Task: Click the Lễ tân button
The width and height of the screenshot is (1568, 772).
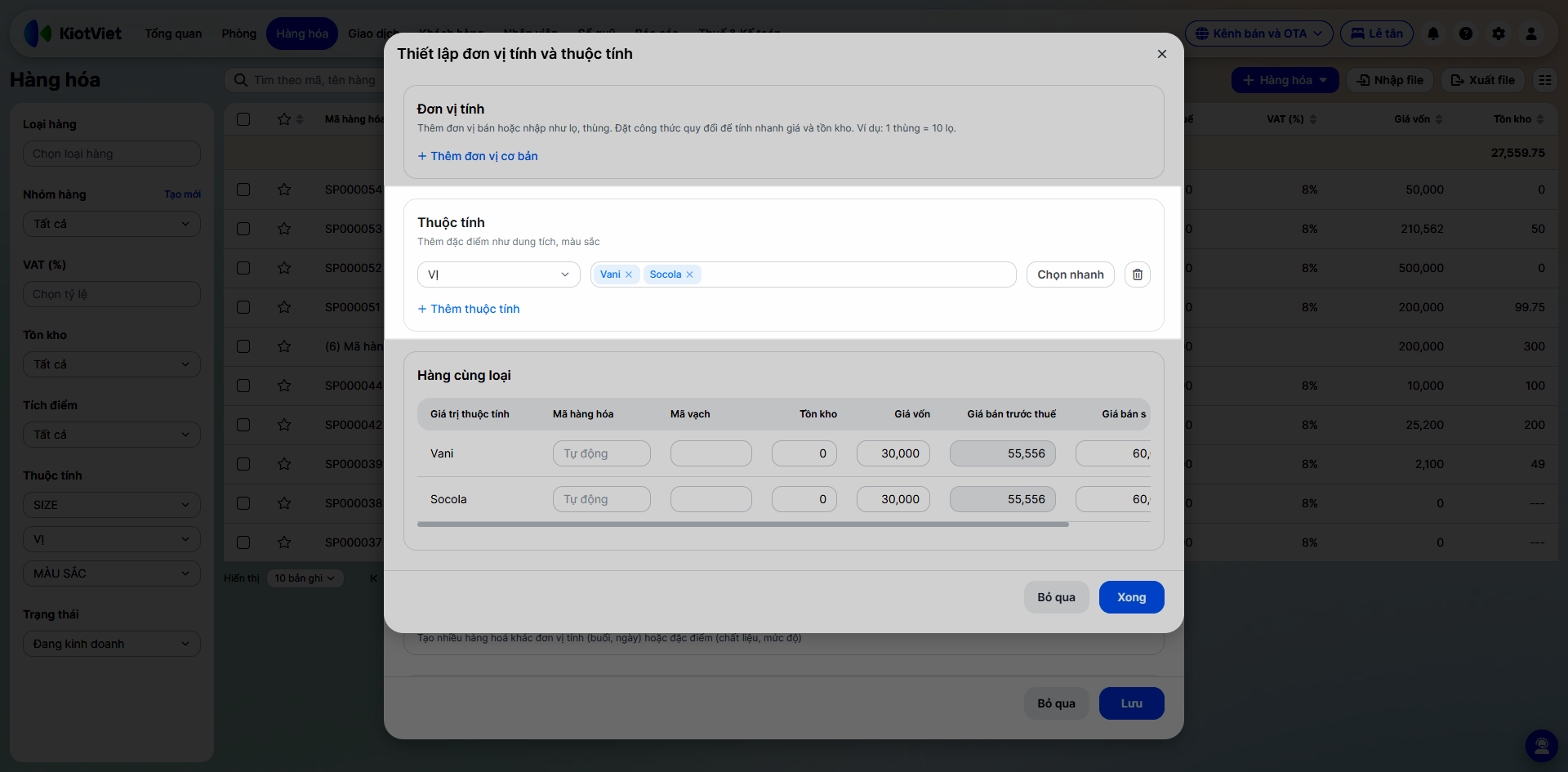Action: click(x=1377, y=33)
